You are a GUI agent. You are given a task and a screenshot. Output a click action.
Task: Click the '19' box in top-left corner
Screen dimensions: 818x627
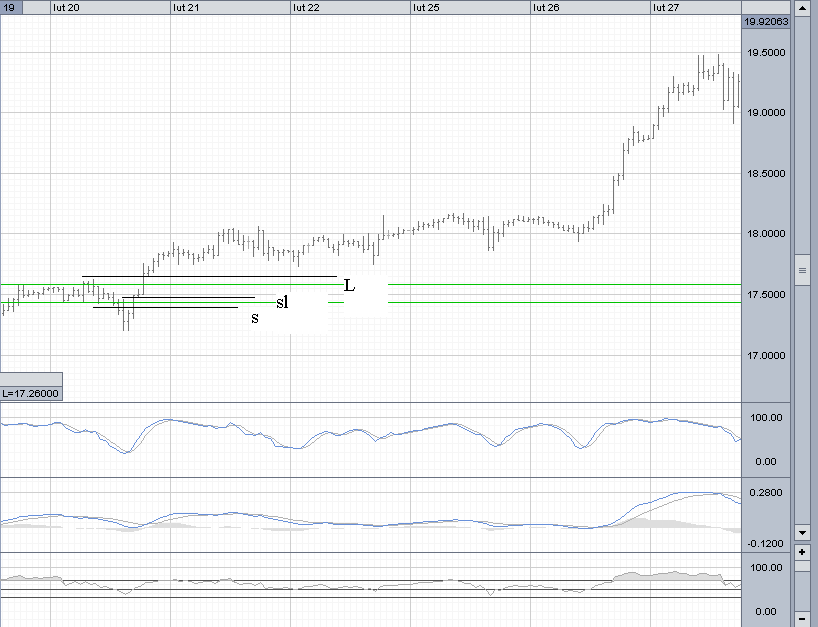point(11,7)
